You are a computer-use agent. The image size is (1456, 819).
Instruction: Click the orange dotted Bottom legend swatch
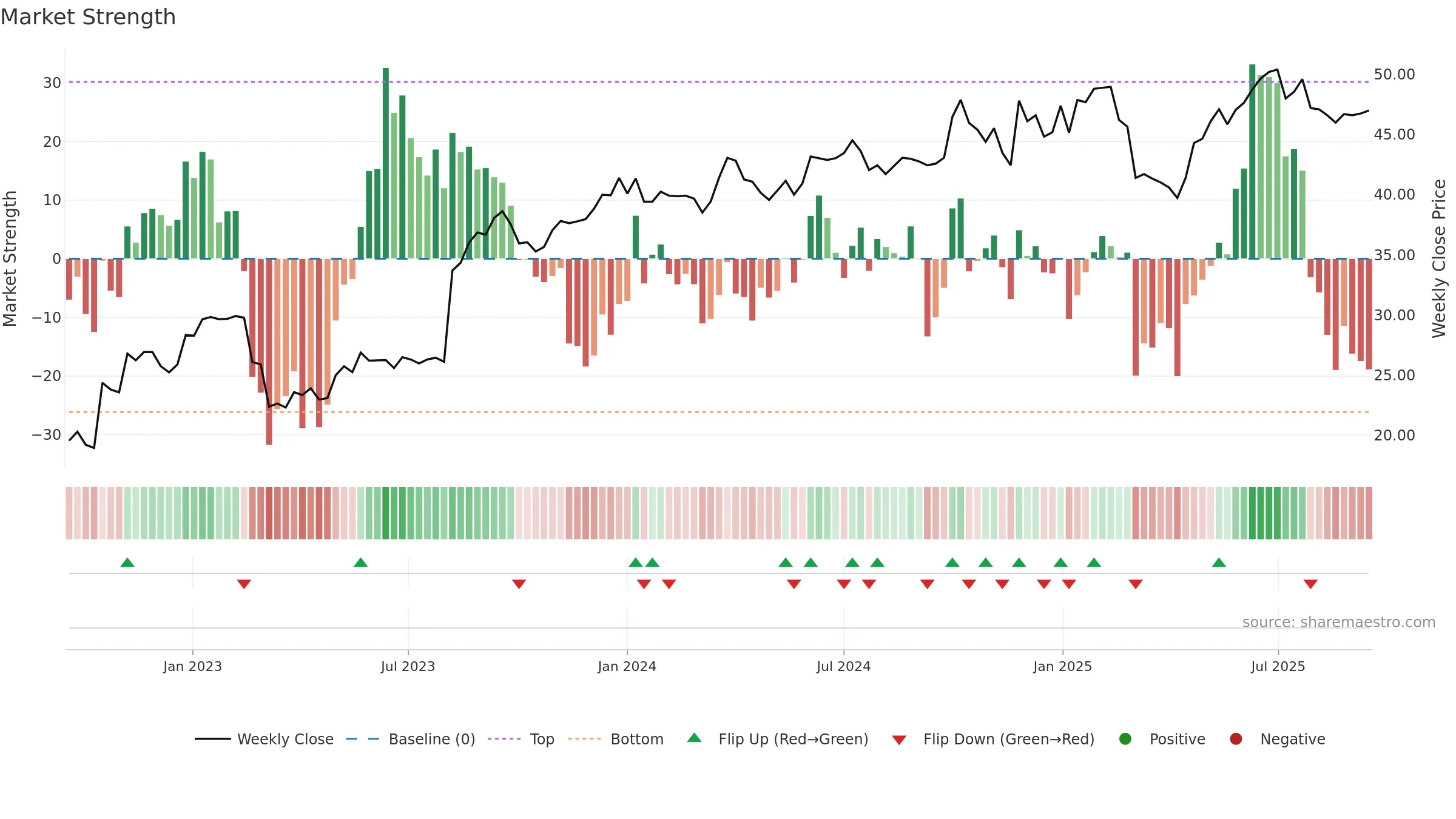point(585,739)
